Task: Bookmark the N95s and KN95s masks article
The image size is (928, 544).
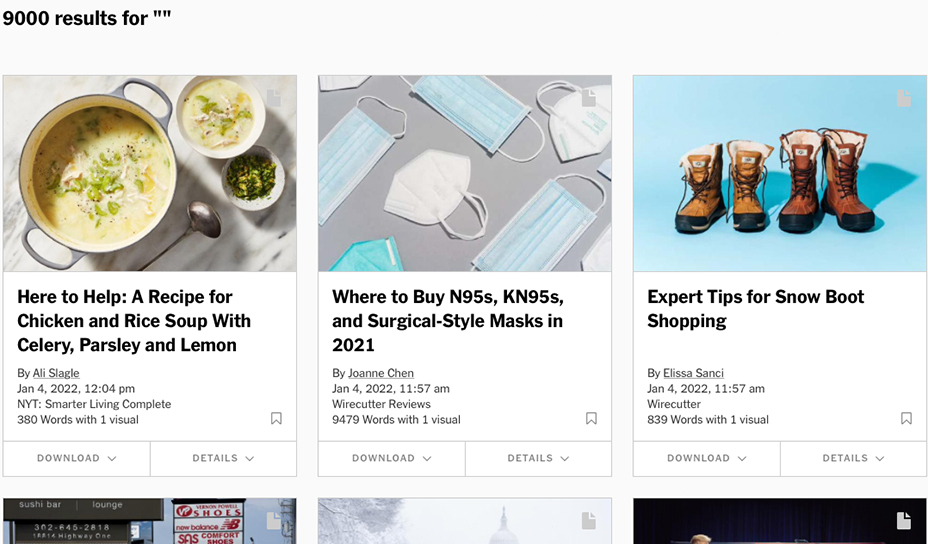Action: (591, 419)
